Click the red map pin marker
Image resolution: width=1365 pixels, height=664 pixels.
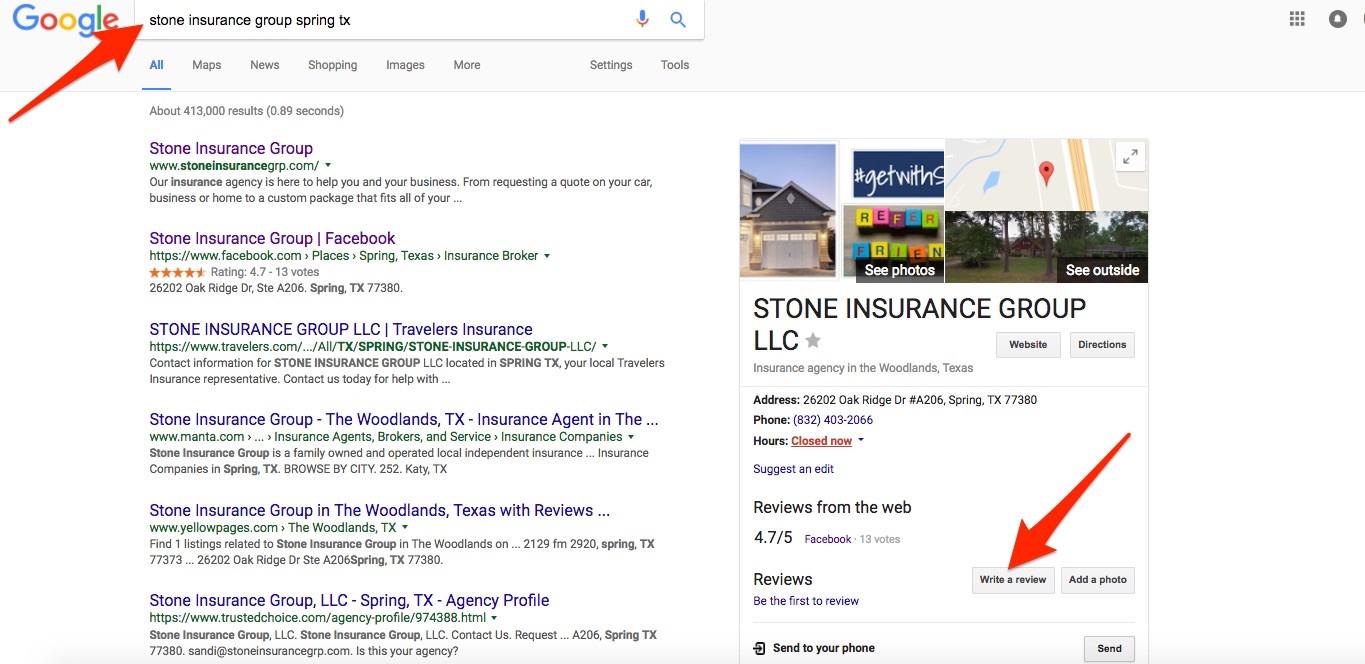(x=1046, y=173)
